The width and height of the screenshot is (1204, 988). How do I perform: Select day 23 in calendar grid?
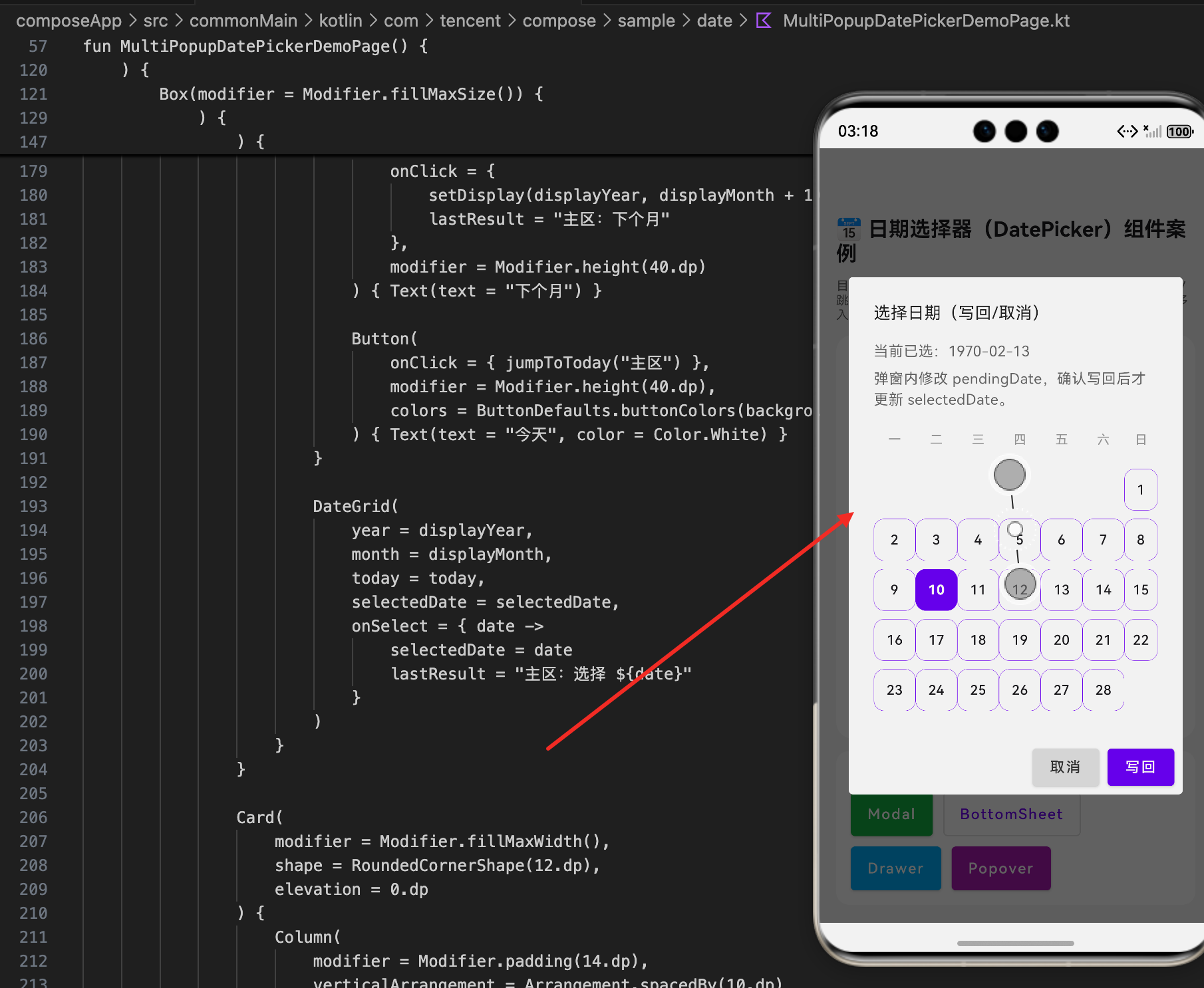click(x=894, y=689)
